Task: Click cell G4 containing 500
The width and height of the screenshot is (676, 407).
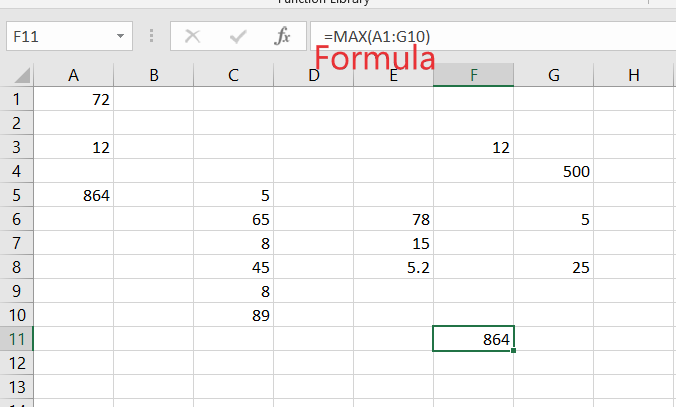Action: [554, 171]
